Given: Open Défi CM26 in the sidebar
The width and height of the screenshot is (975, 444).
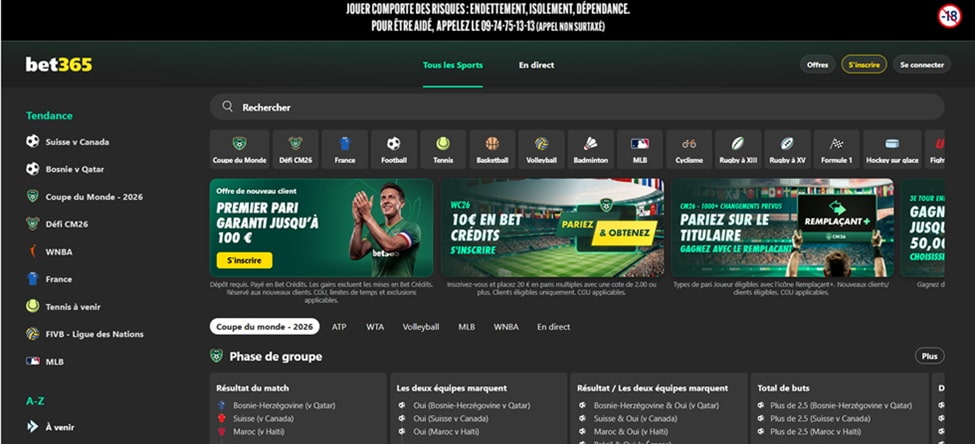Looking at the screenshot, I should [x=67, y=224].
